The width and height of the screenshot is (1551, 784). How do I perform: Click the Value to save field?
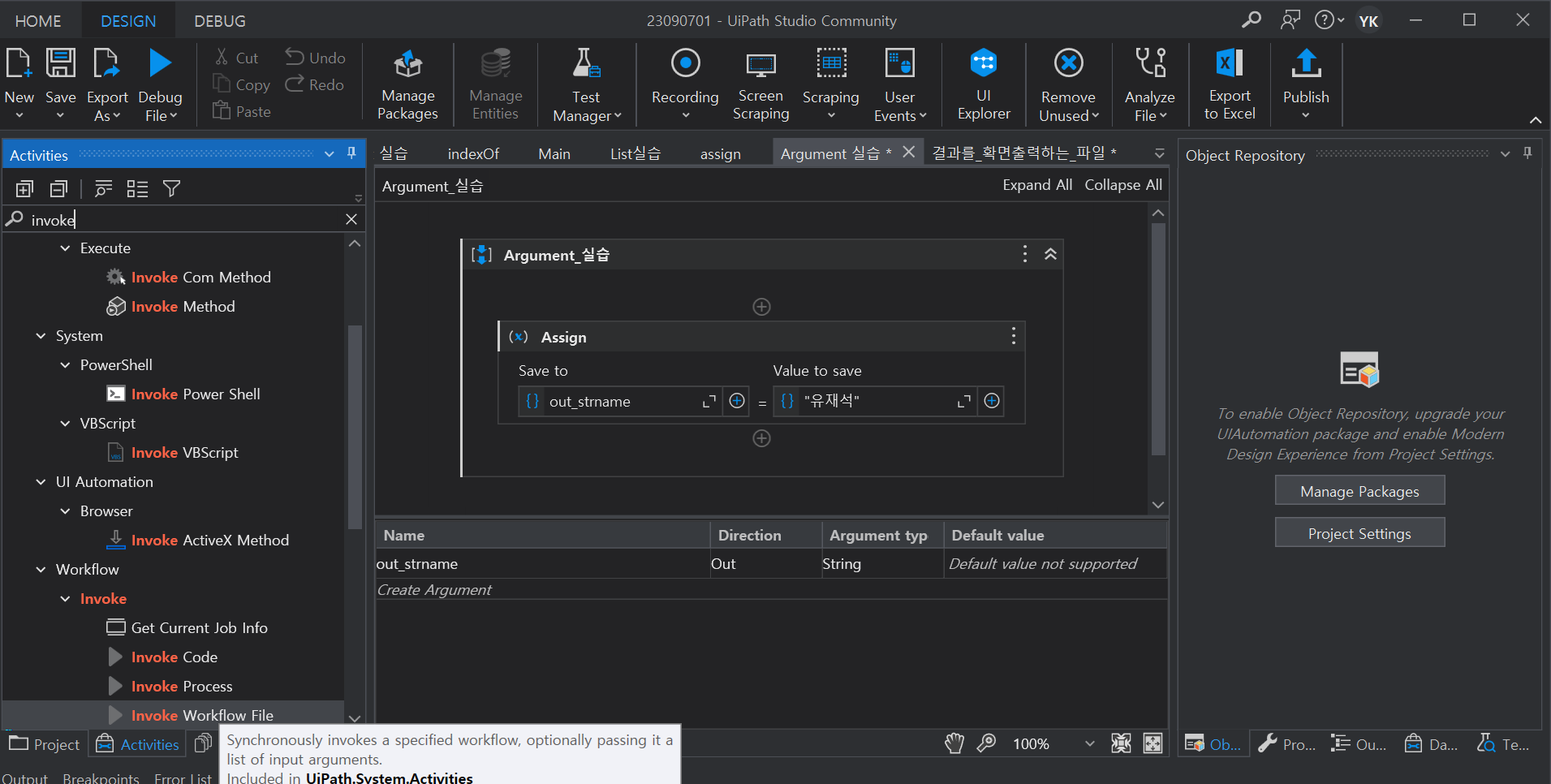(877, 401)
